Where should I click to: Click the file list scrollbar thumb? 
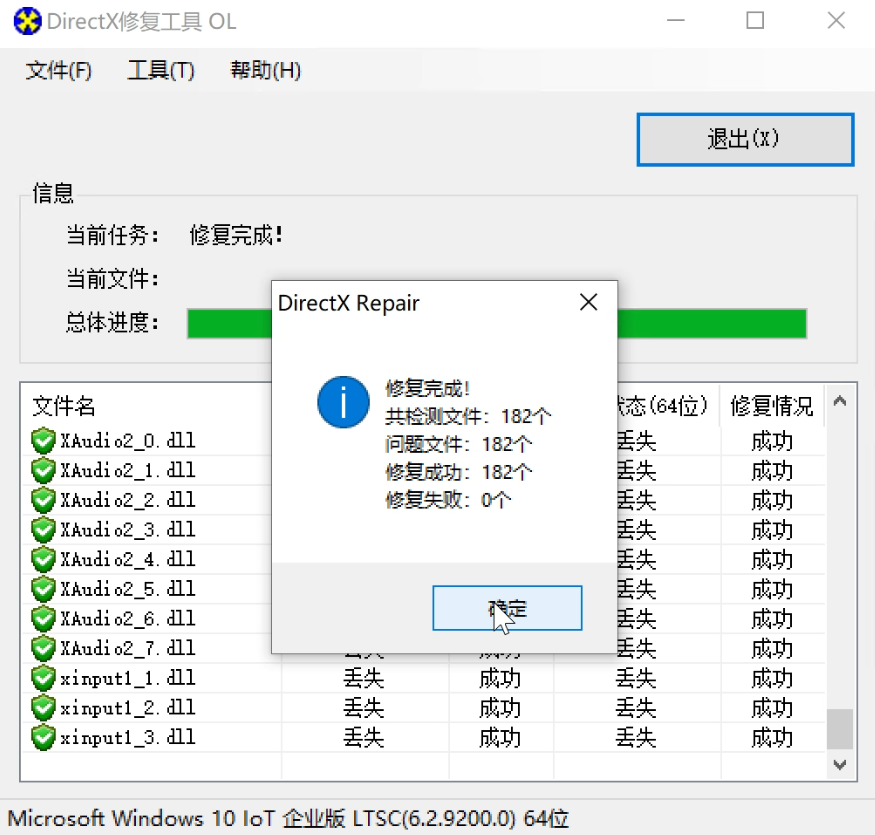(840, 728)
